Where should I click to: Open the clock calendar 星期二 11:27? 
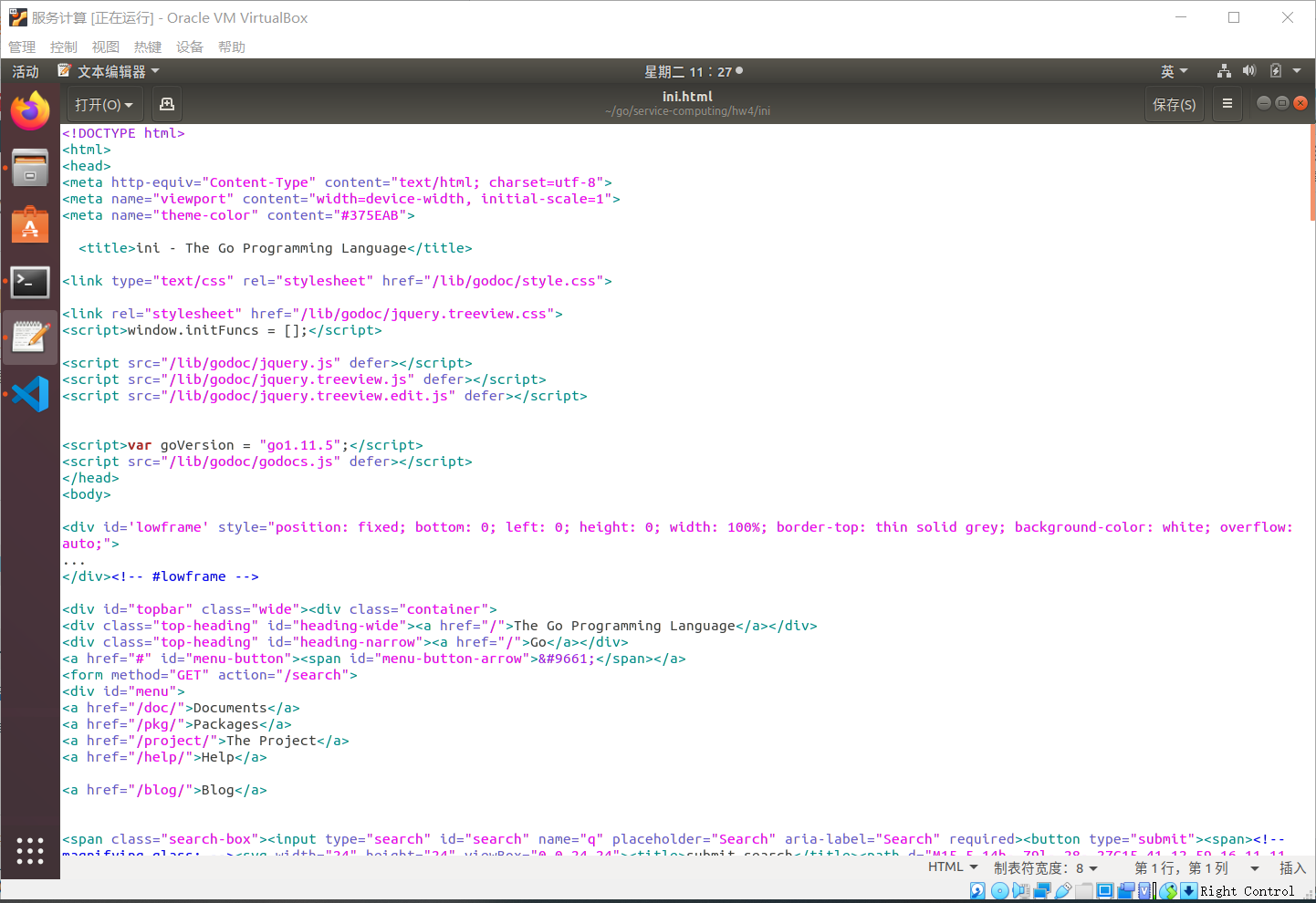(694, 71)
